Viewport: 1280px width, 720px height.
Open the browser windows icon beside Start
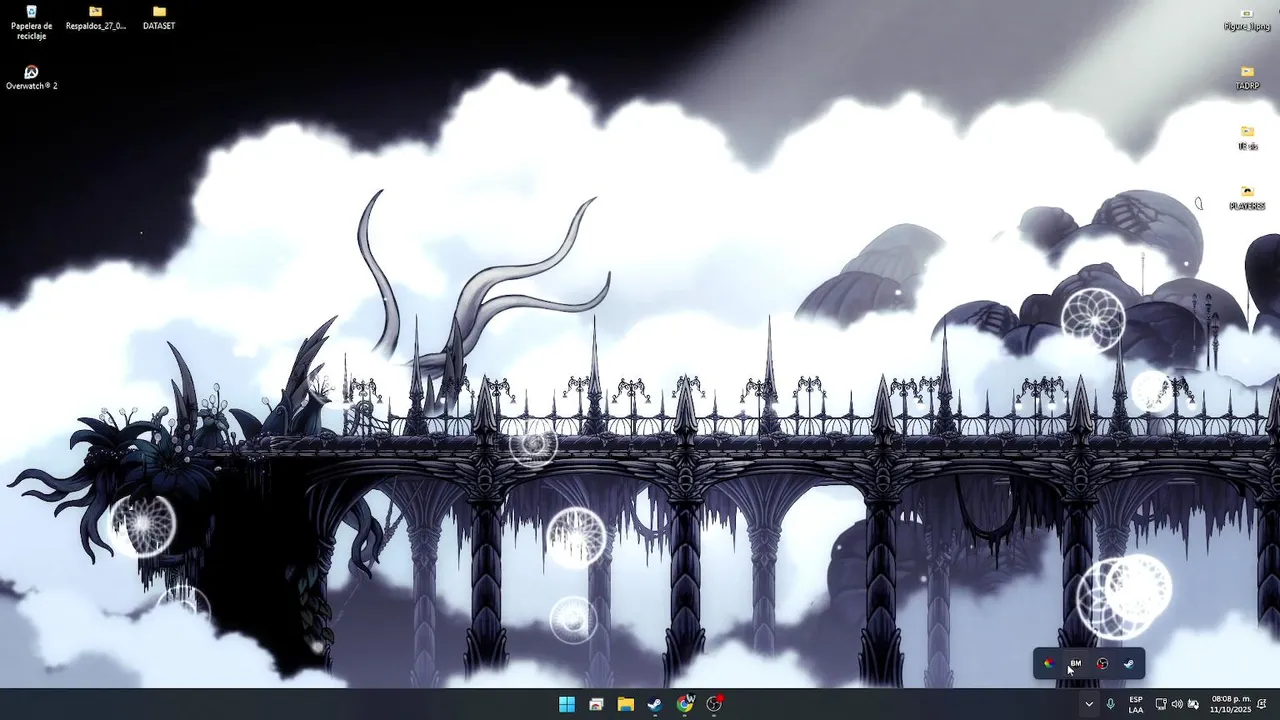[596, 704]
